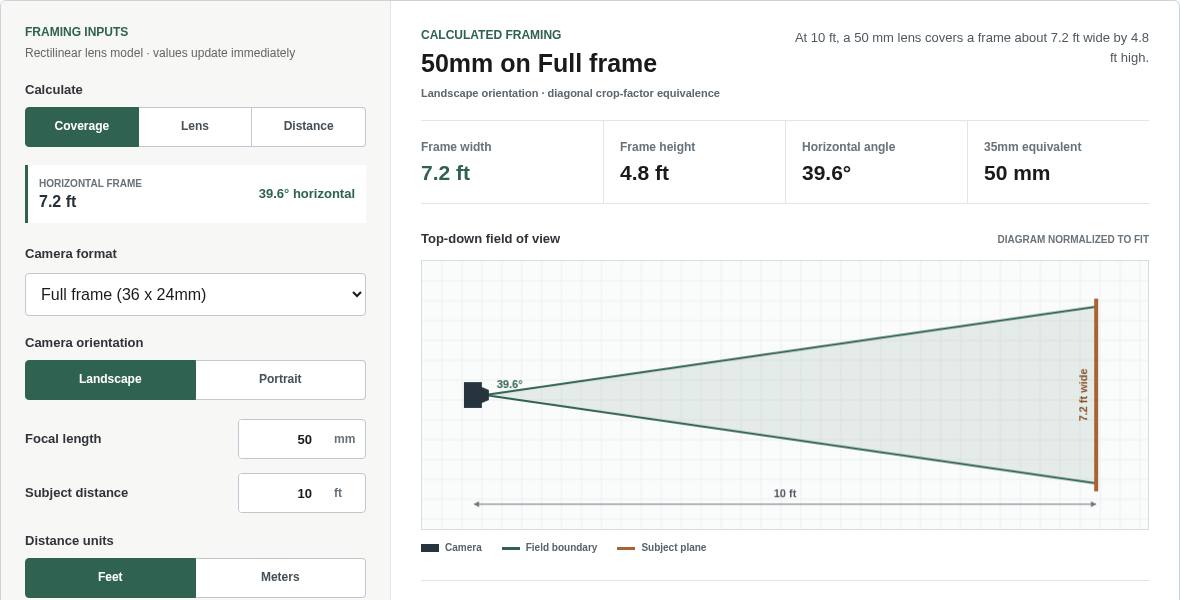
Task: Click the 35mm equivalent 50 mm value
Action: point(1017,173)
